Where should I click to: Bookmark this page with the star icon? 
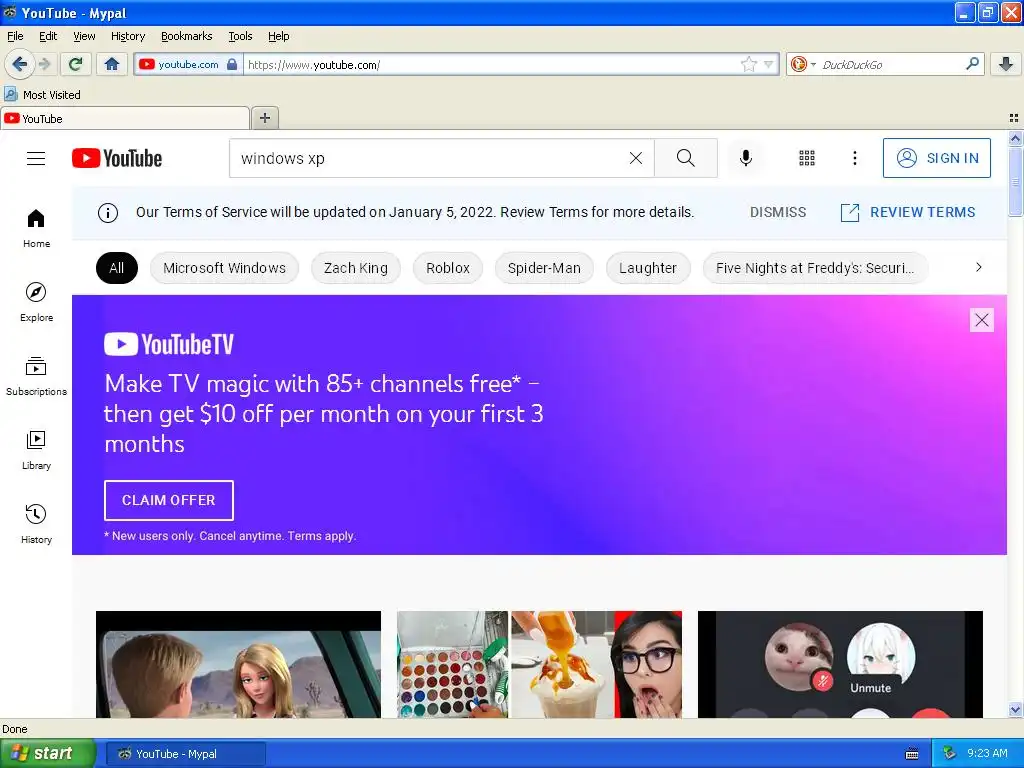[748, 64]
